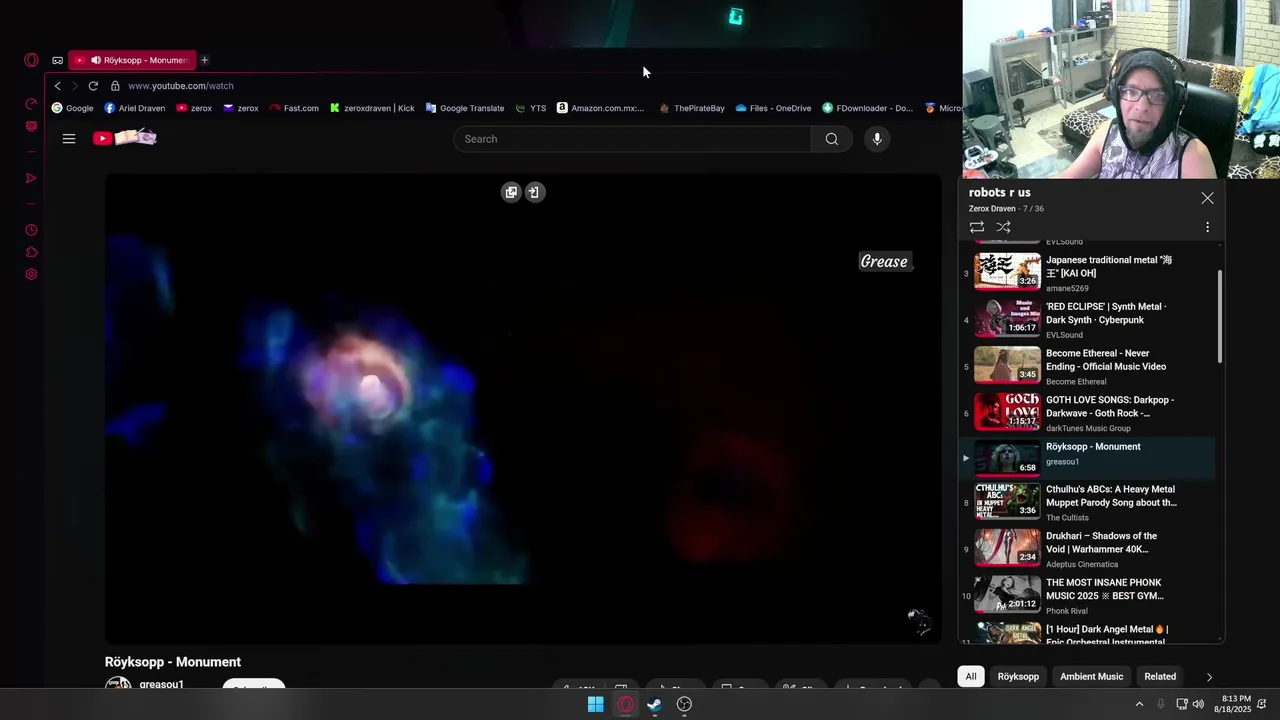This screenshot has height=720, width=1280.
Task: Open the Opera main menu logo
Action: click(31, 60)
